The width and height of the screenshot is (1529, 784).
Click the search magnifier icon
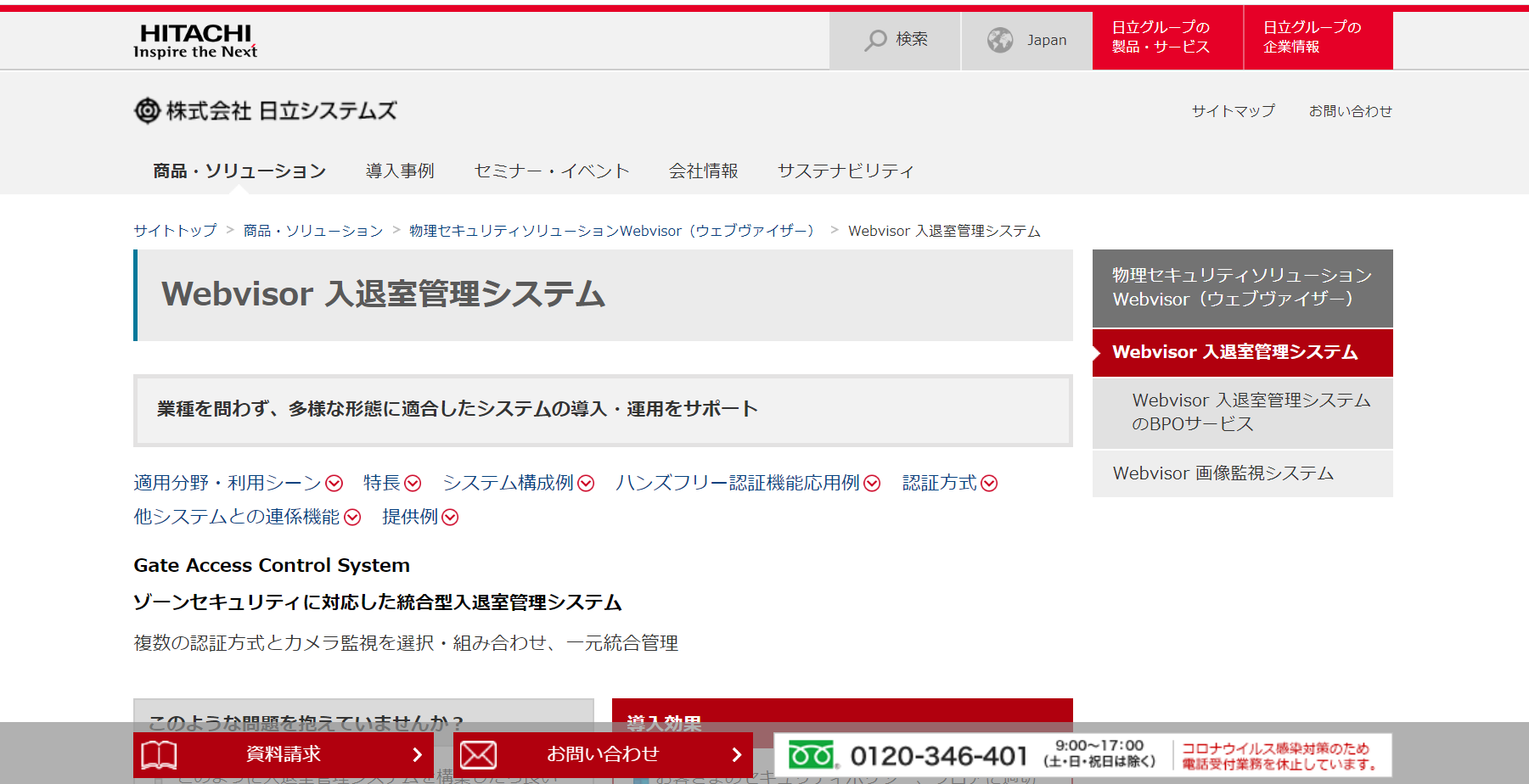[875, 40]
